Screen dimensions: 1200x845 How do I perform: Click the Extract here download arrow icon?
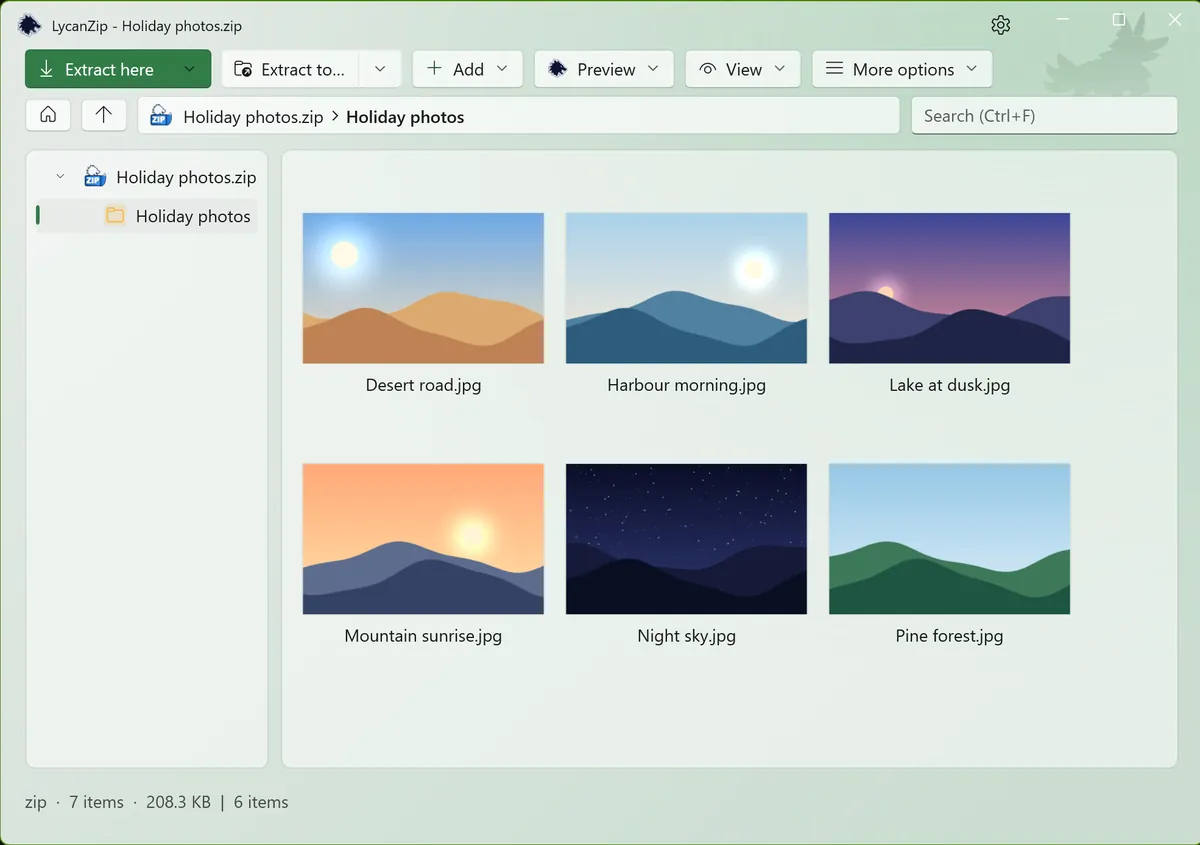click(x=46, y=69)
